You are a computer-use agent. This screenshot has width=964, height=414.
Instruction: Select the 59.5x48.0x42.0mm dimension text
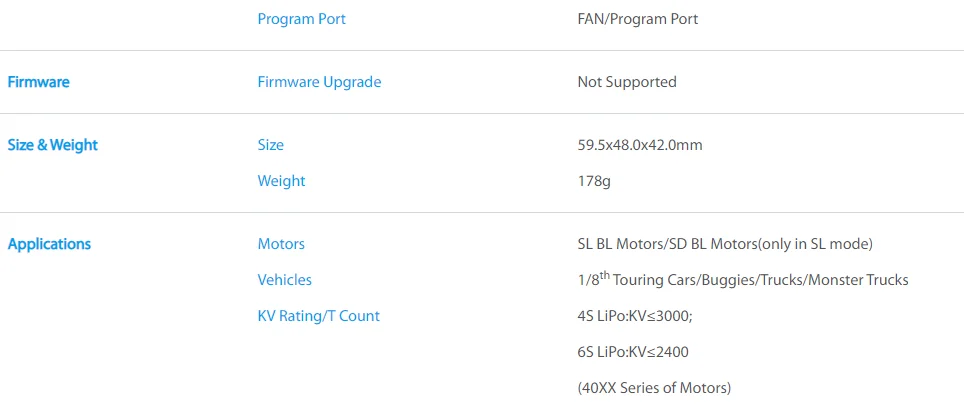[x=639, y=145]
